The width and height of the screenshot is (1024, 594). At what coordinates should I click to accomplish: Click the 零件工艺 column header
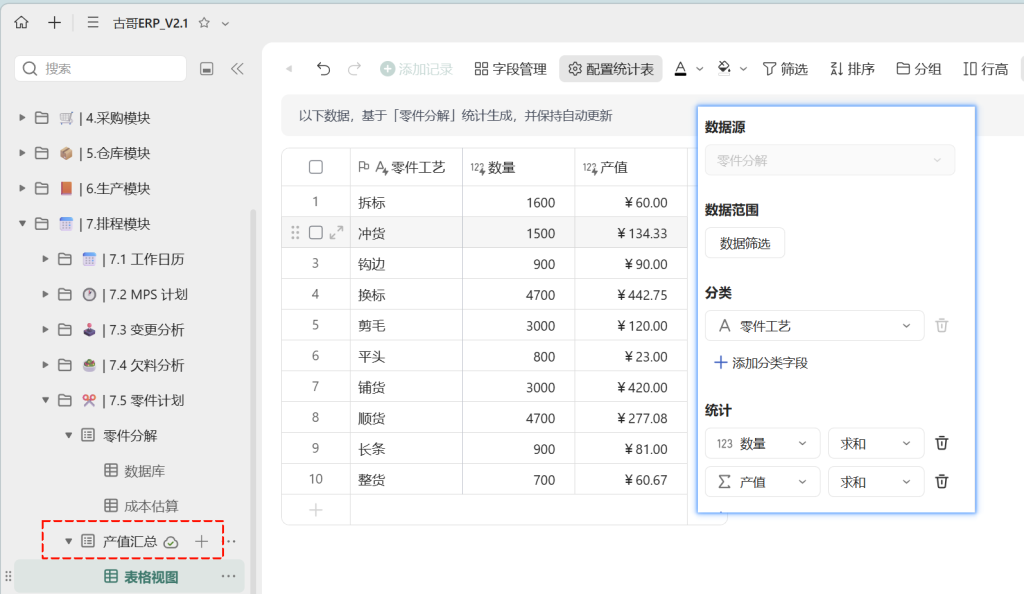pyautogui.click(x=406, y=167)
